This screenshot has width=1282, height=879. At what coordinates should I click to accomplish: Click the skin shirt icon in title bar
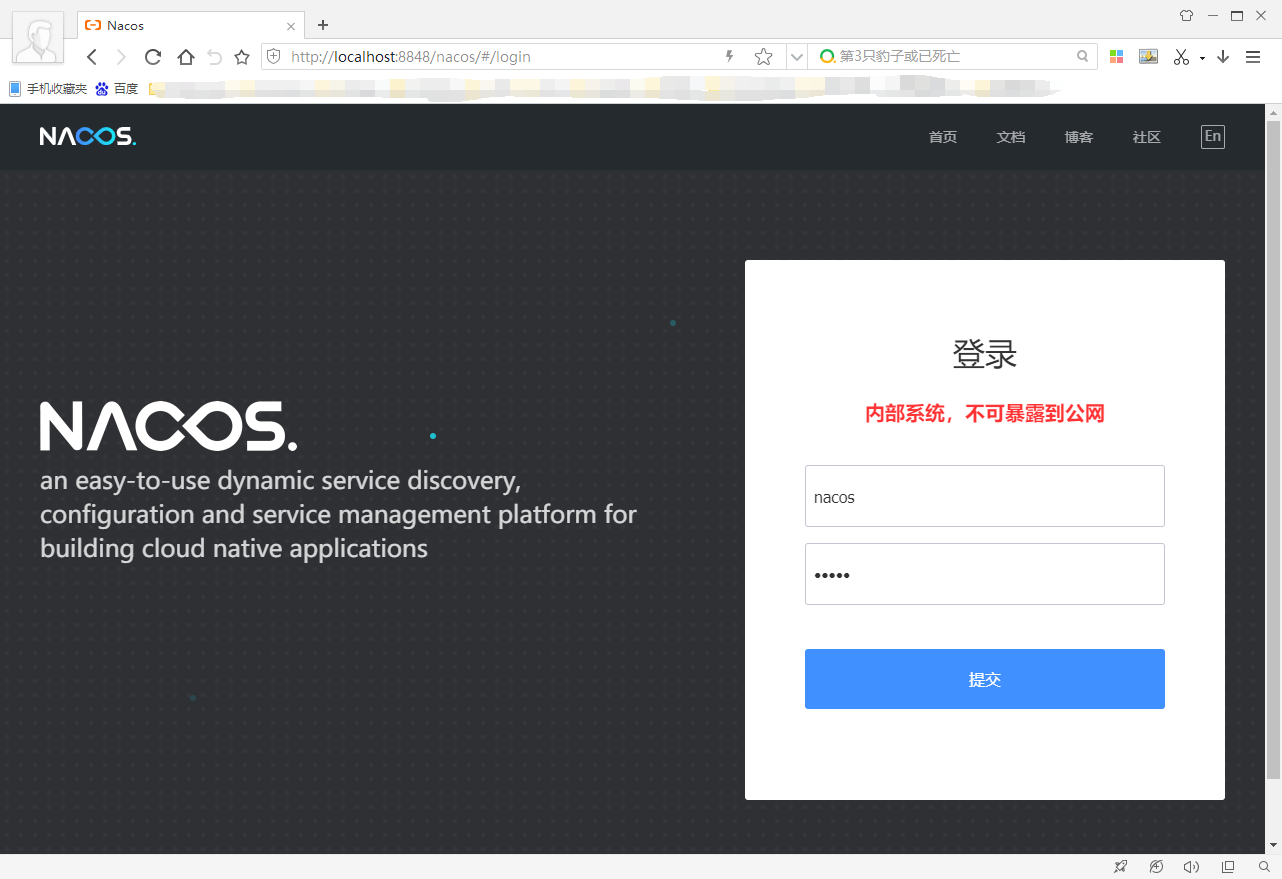1186,16
